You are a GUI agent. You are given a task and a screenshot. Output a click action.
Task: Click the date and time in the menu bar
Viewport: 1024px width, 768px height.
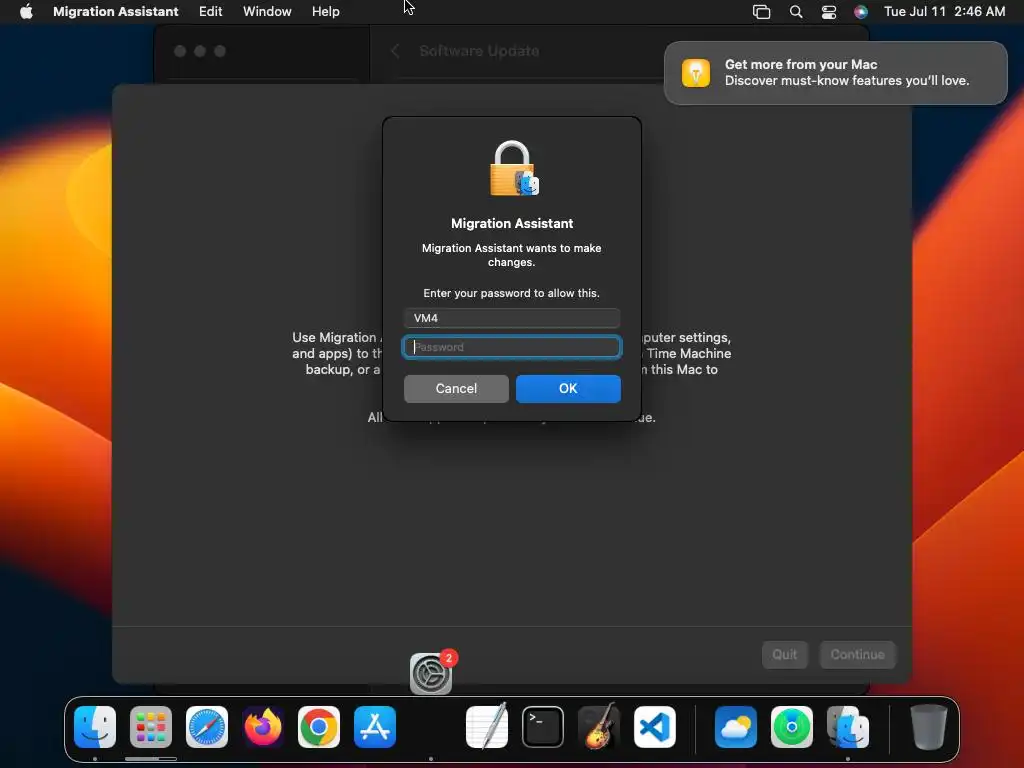coord(944,12)
